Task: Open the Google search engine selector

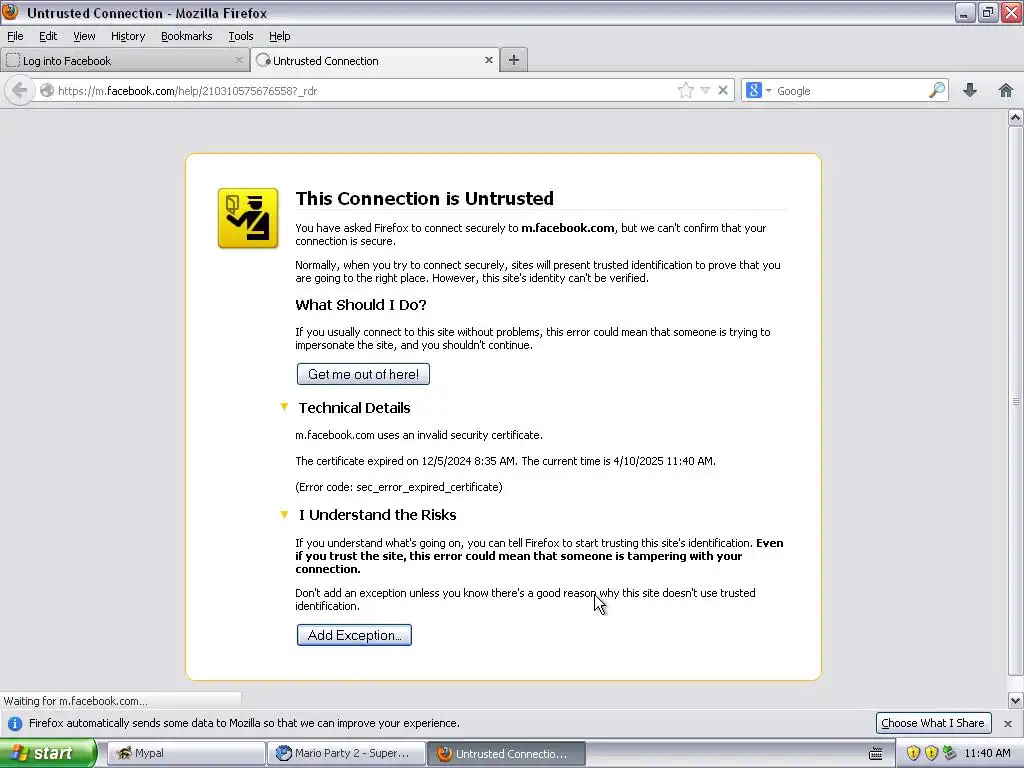Action: (759, 90)
